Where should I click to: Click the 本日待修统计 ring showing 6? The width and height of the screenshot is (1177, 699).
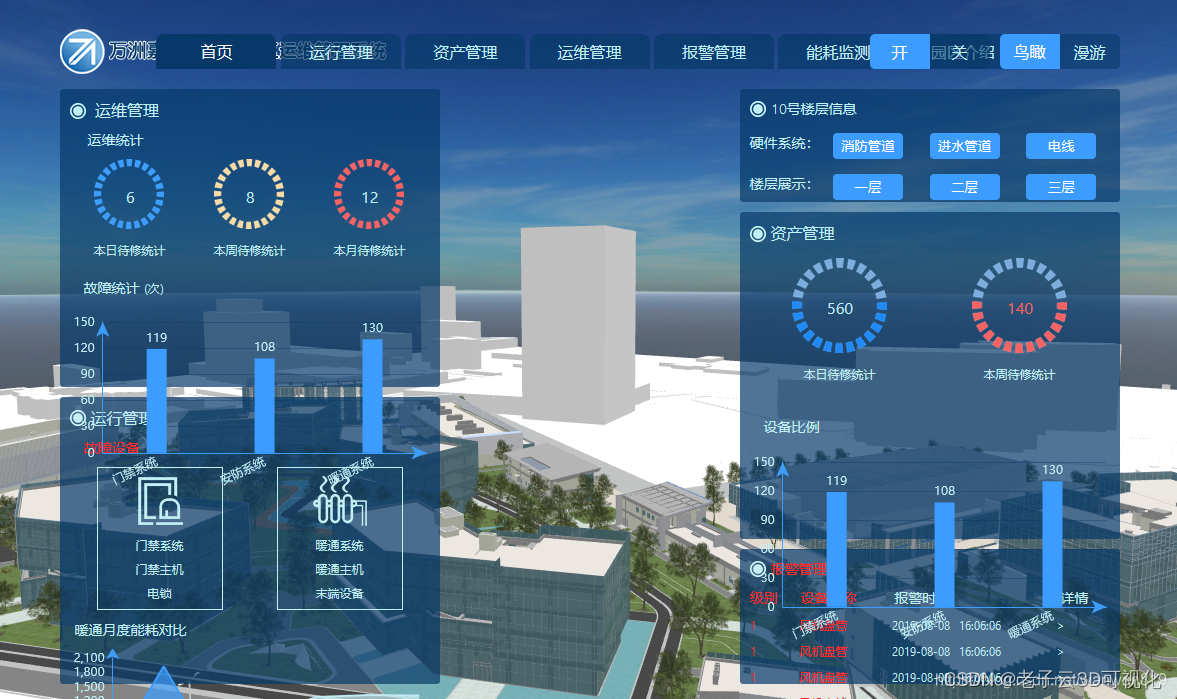coord(129,194)
